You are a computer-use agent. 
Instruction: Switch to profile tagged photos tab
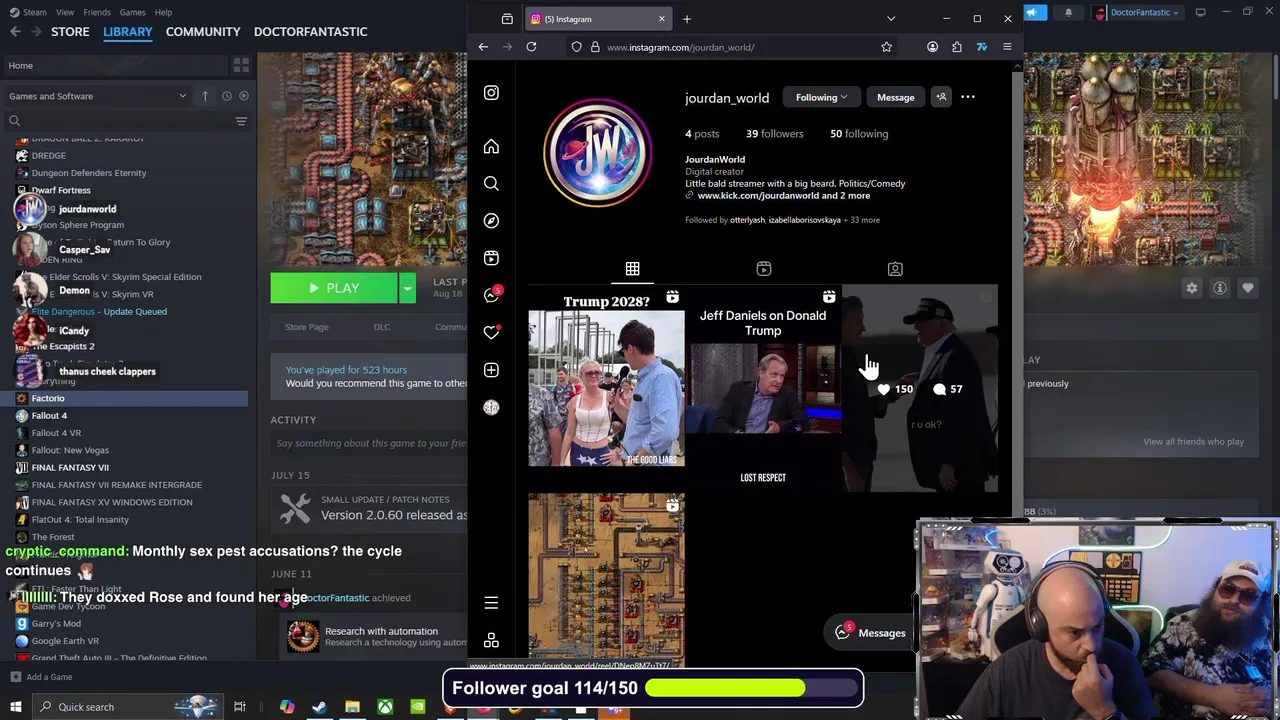[895, 269]
